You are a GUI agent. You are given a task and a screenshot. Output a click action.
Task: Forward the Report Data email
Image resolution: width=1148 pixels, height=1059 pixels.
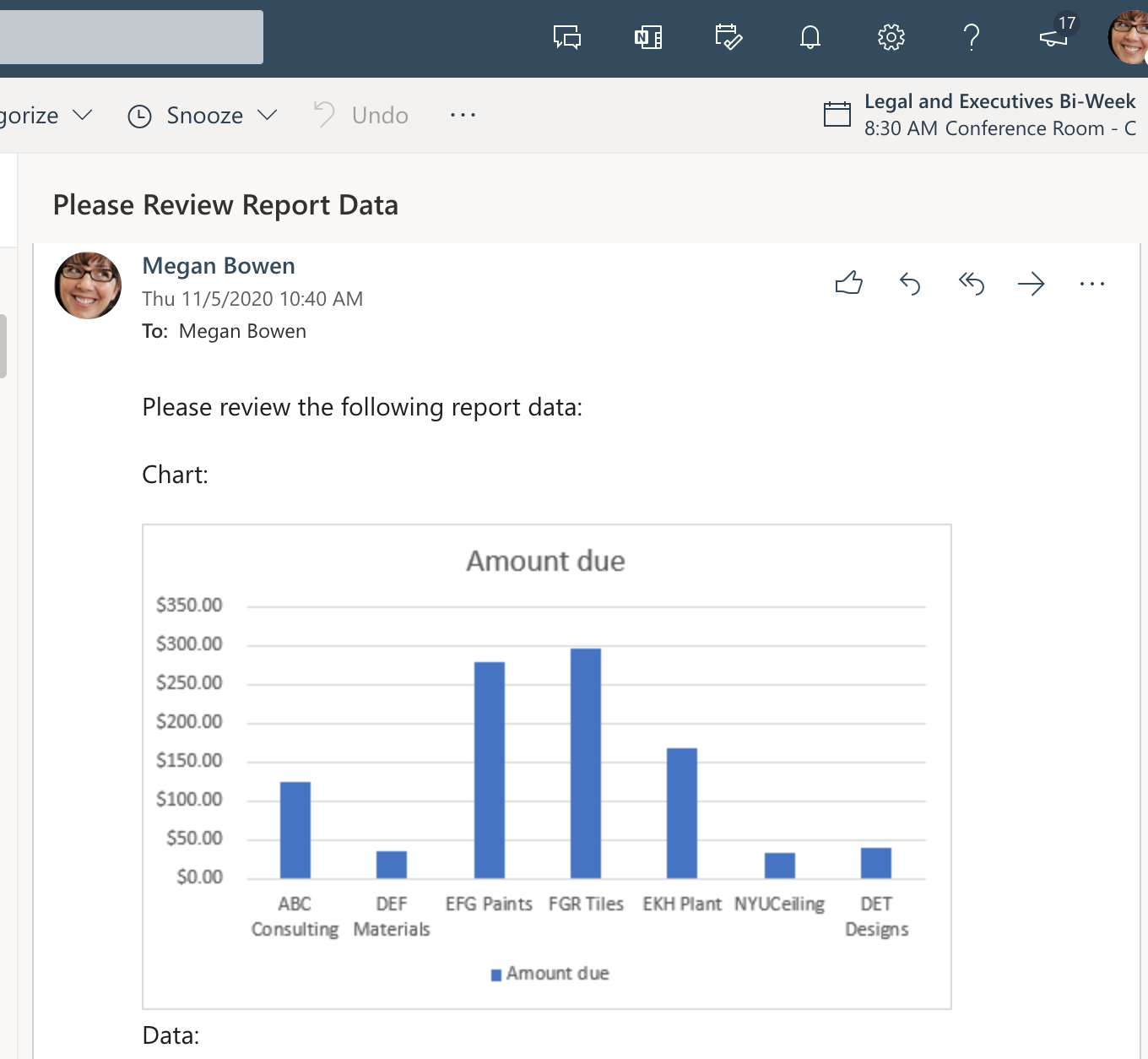1032,284
